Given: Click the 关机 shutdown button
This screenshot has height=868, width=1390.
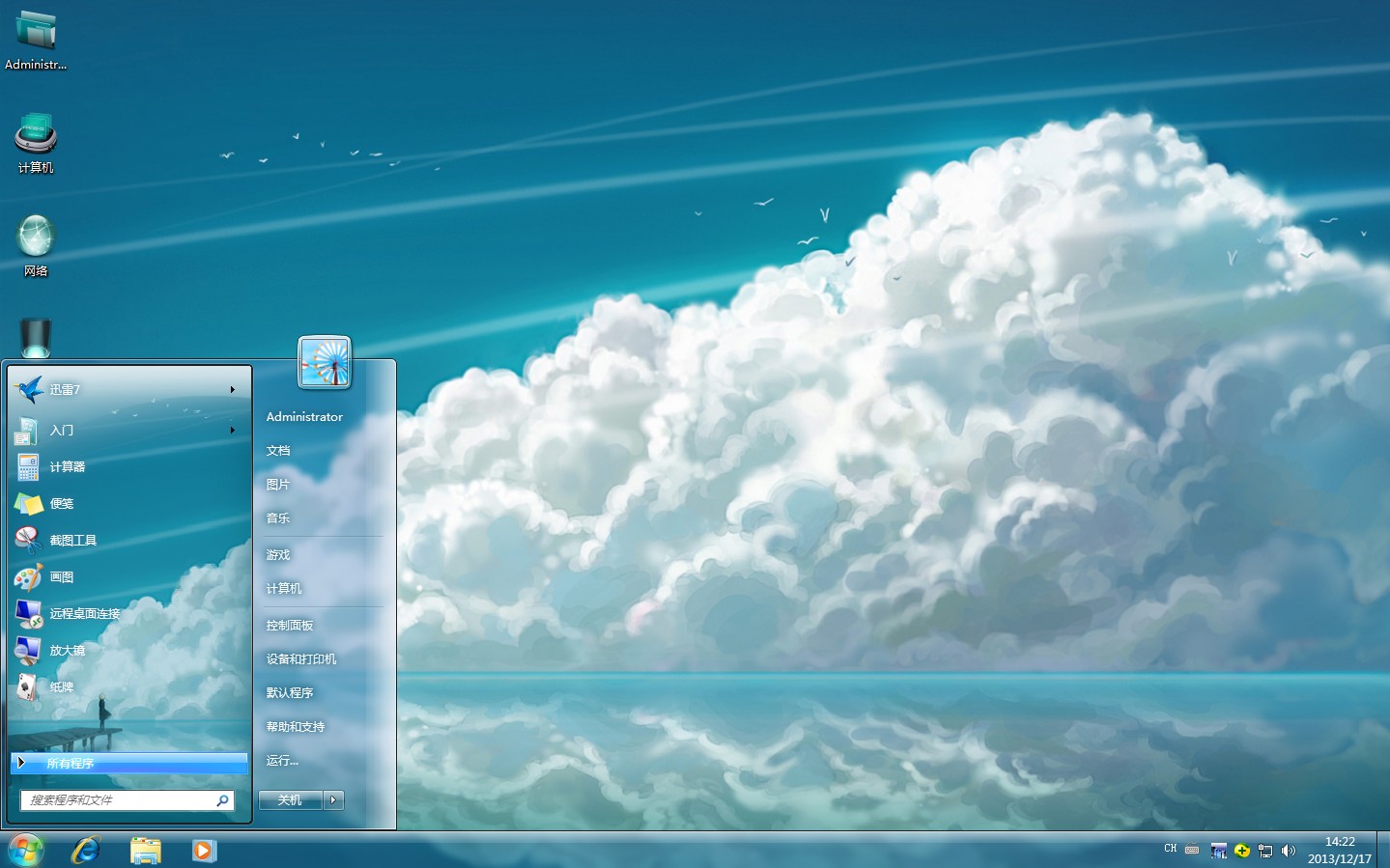Looking at the screenshot, I should point(291,799).
